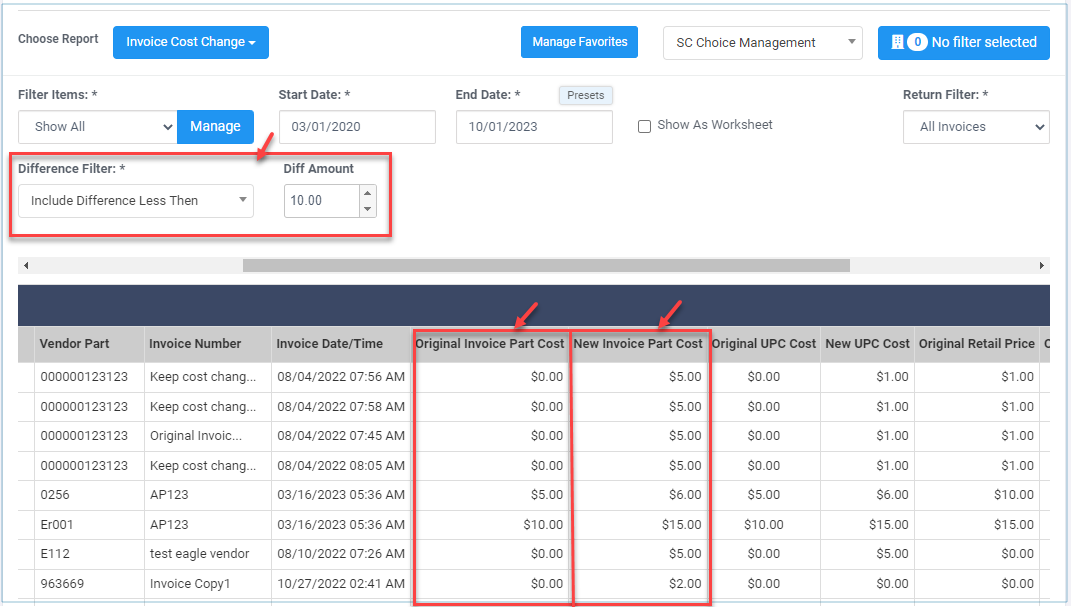The width and height of the screenshot is (1071, 607).
Task: Expand the SC Choice Management dropdown
Action: pos(762,43)
